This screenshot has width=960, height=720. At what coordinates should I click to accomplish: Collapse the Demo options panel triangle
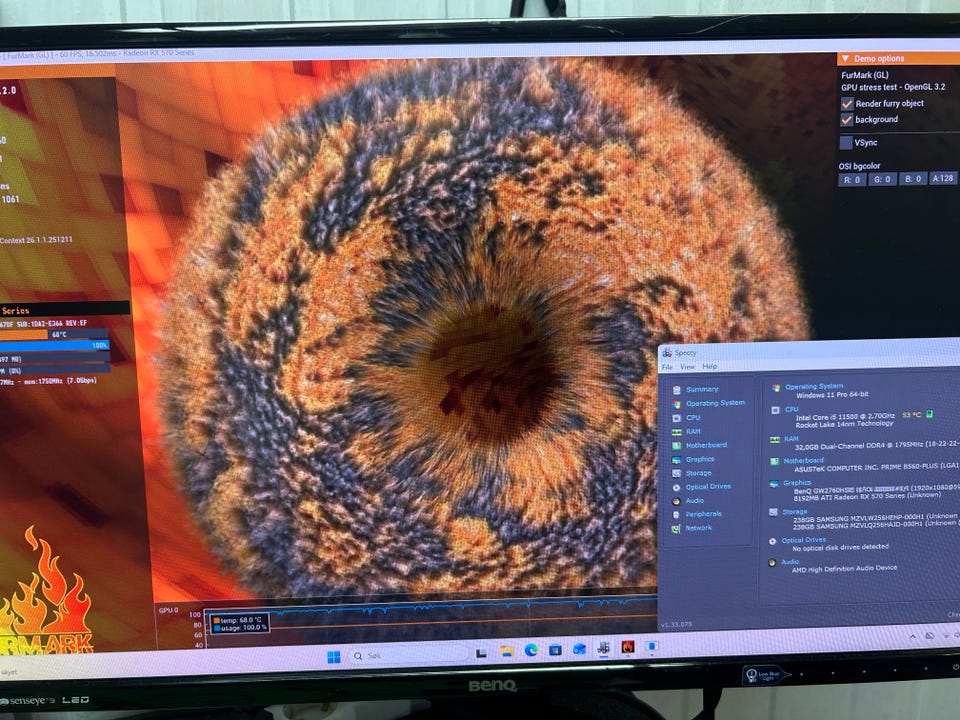tap(845, 59)
